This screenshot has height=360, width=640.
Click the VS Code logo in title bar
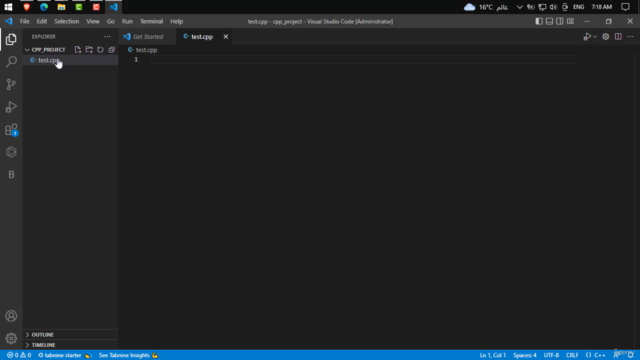pyautogui.click(x=9, y=21)
